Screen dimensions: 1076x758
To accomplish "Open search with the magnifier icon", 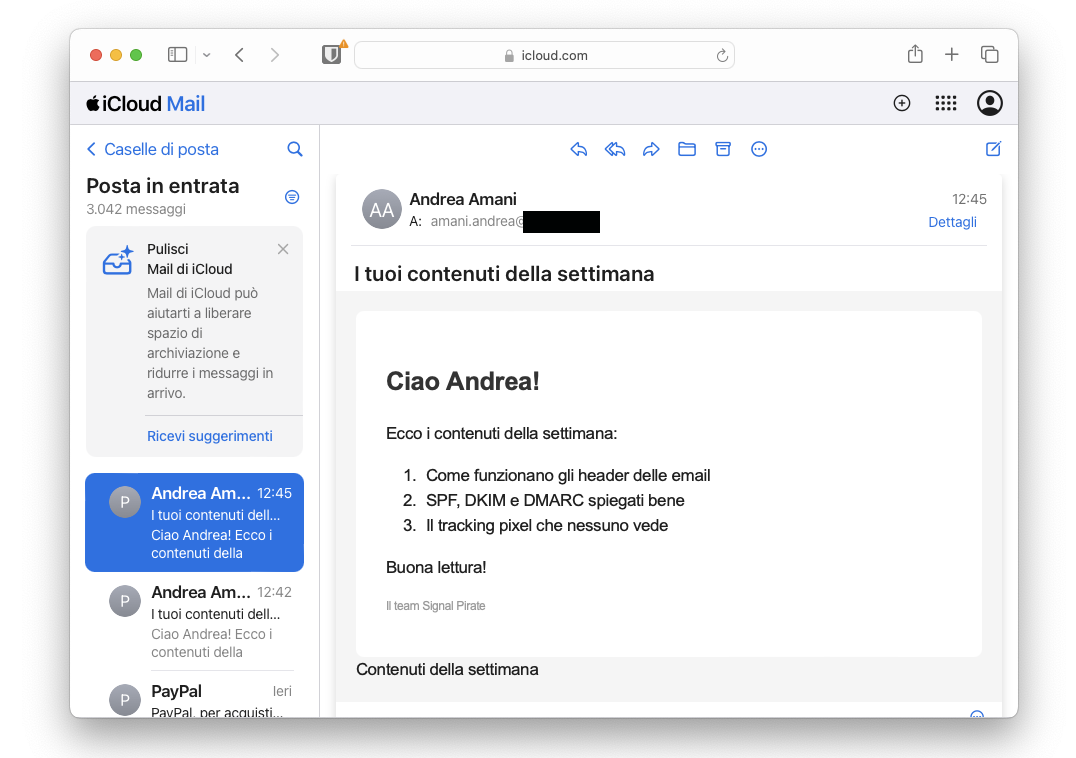I will 294,148.
